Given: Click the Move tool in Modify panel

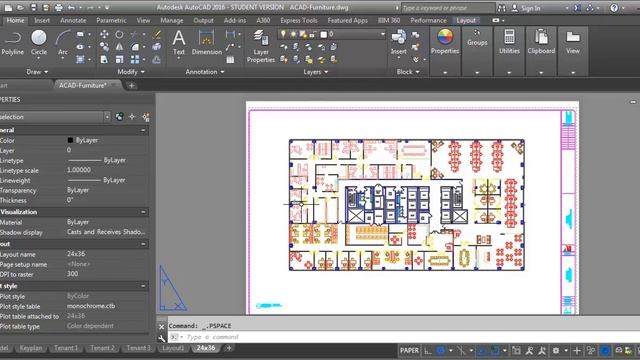Looking at the screenshot, I should (104, 34).
